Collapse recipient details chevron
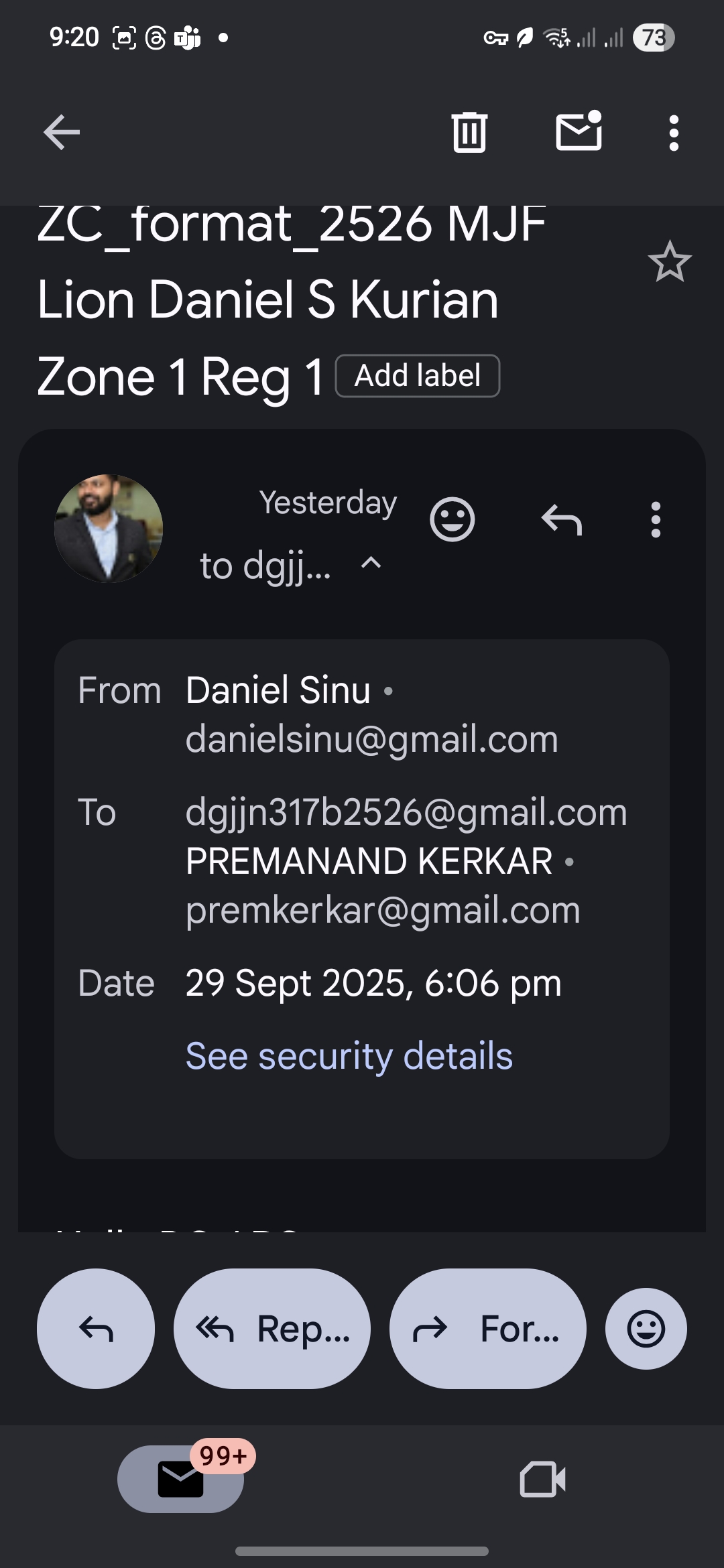Image resolution: width=724 pixels, height=1568 pixels. tap(371, 564)
